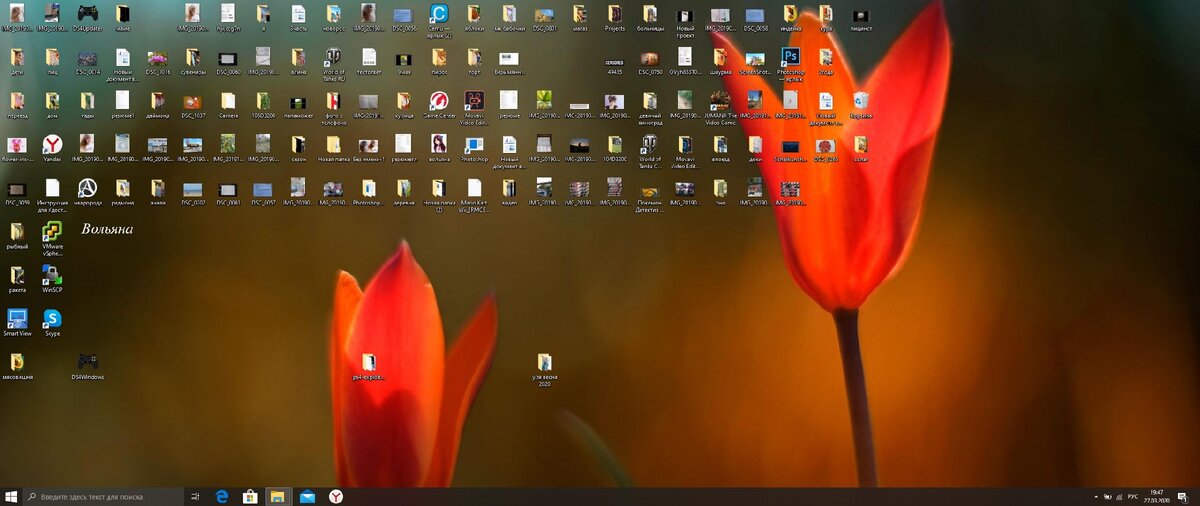Image resolution: width=1200 pixels, height=506 pixels.
Task: Select the Новая папка folder icon
Action: click(333, 147)
